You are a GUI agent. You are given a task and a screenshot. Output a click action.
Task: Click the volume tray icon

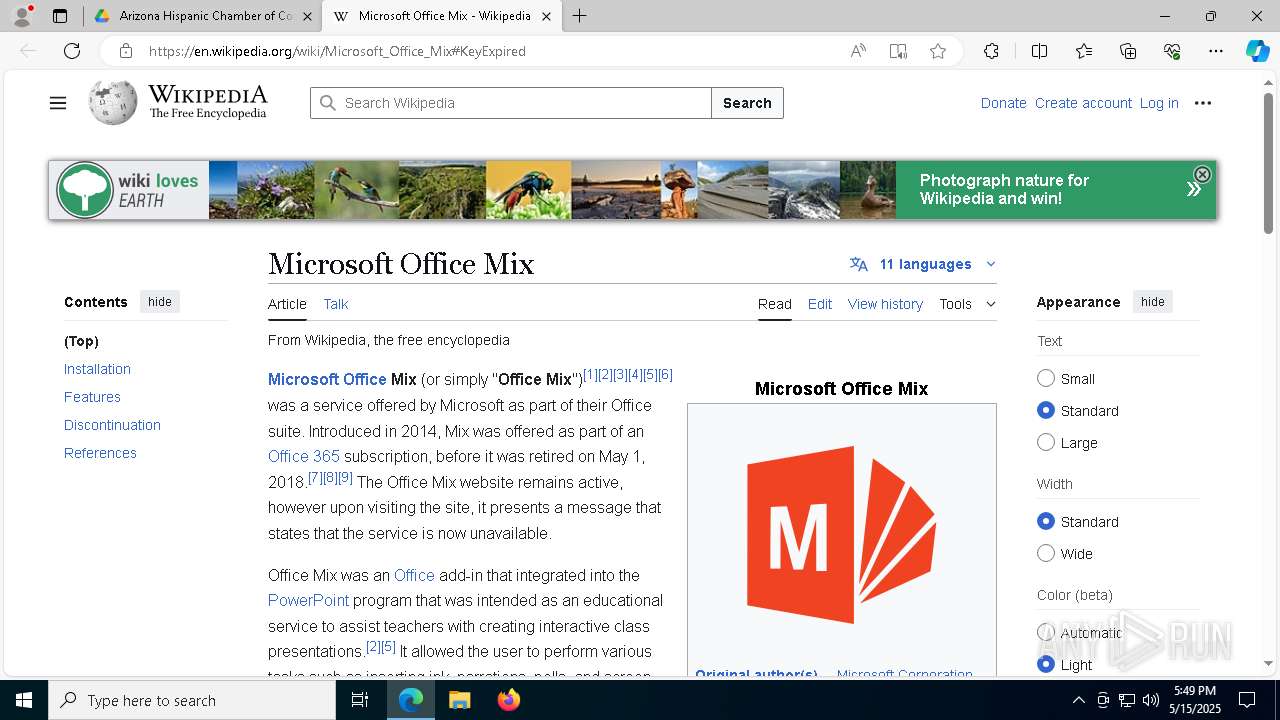click(x=1150, y=700)
